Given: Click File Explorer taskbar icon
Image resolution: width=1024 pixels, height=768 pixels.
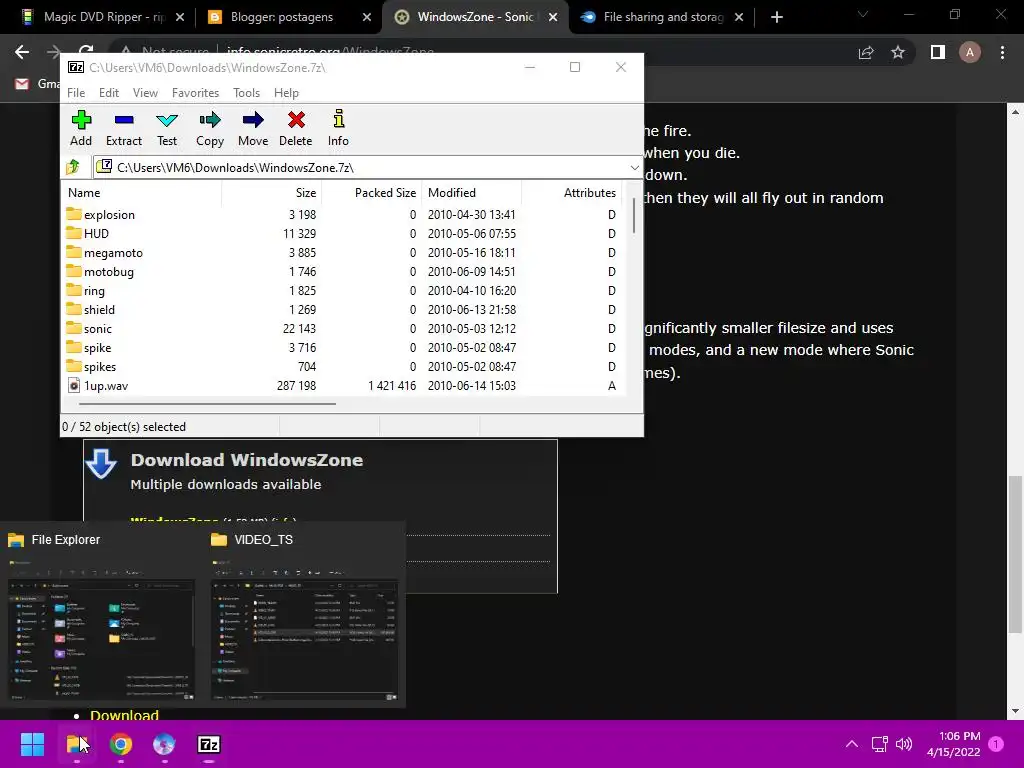Looking at the screenshot, I should coord(77,744).
